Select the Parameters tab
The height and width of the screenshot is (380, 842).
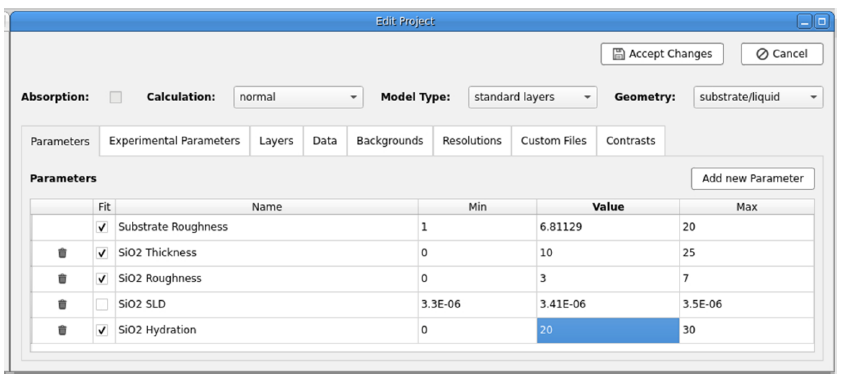coord(60,141)
